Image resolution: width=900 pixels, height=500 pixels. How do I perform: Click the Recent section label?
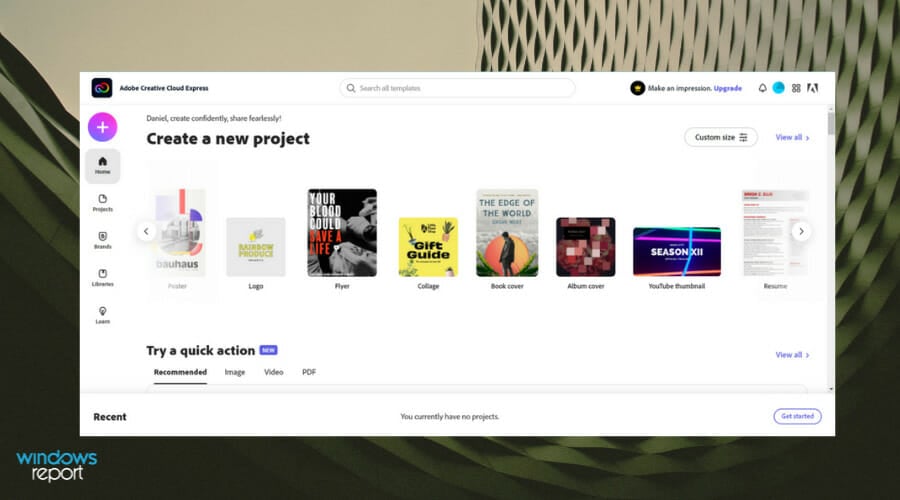(110, 417)
